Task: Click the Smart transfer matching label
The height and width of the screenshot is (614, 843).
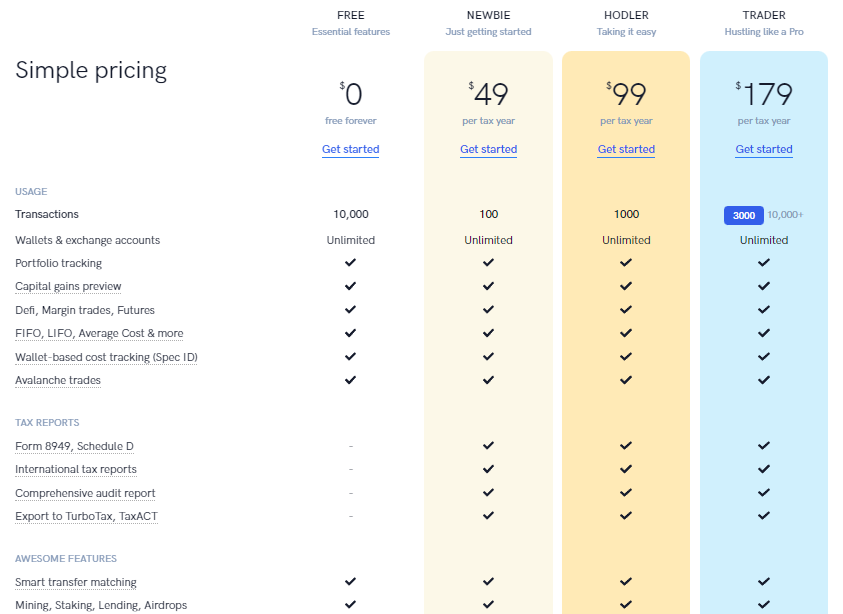Action: (x=76, y=582)
